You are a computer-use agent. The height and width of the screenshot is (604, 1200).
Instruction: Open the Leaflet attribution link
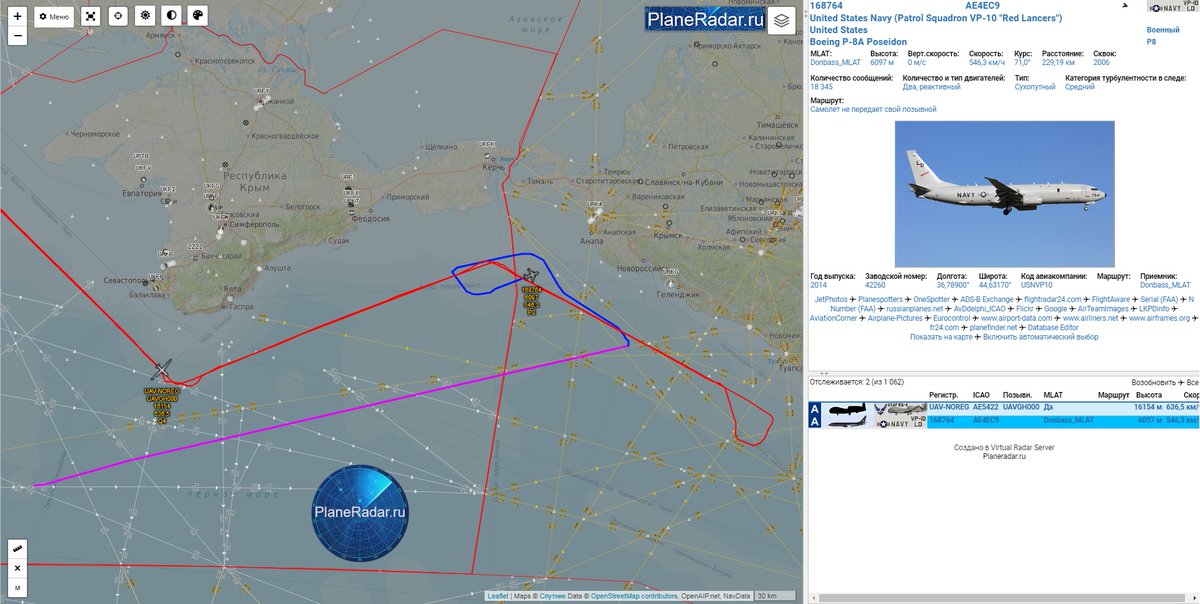click(497, 596)
